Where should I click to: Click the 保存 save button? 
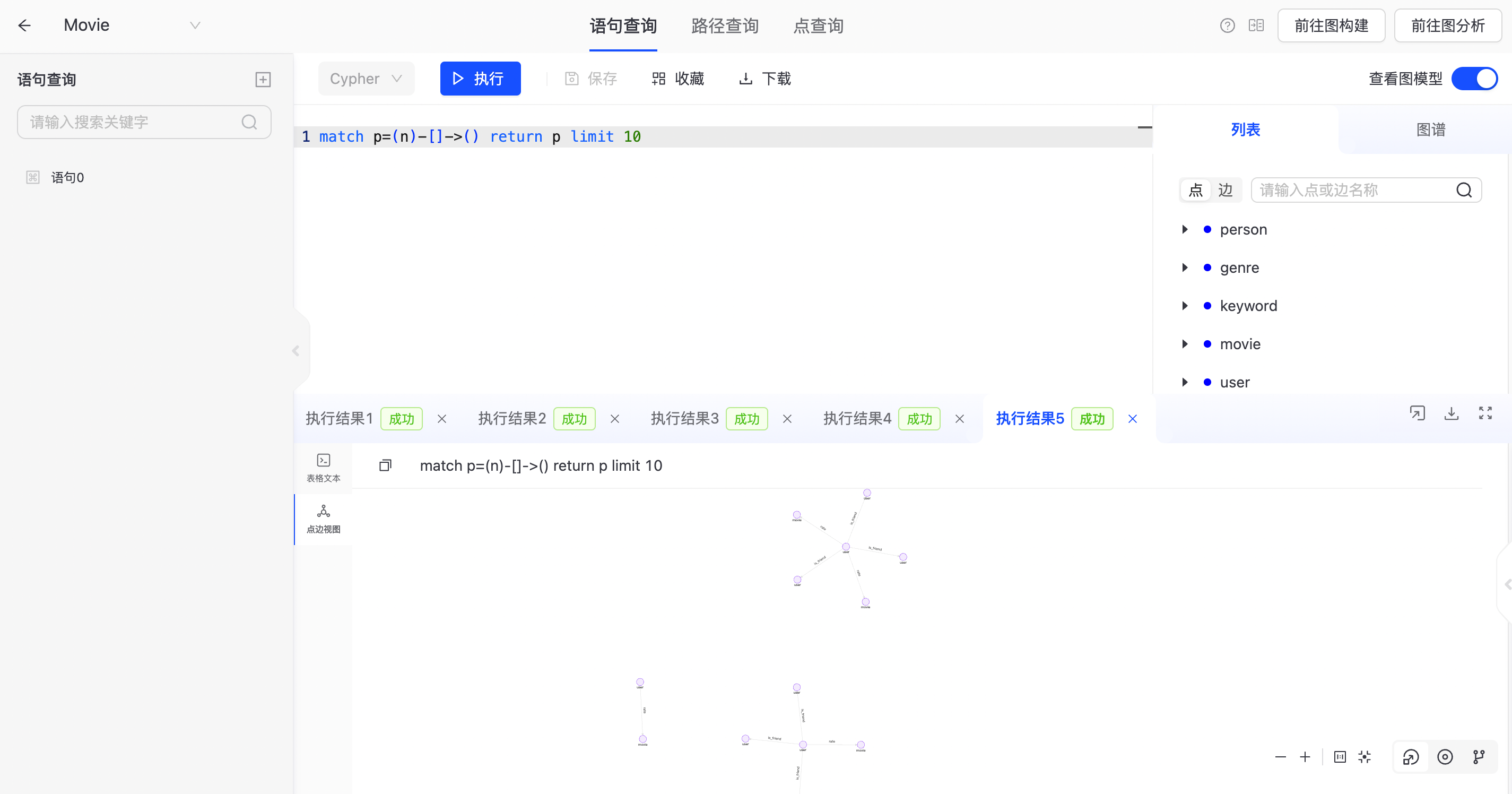(590, 79)
